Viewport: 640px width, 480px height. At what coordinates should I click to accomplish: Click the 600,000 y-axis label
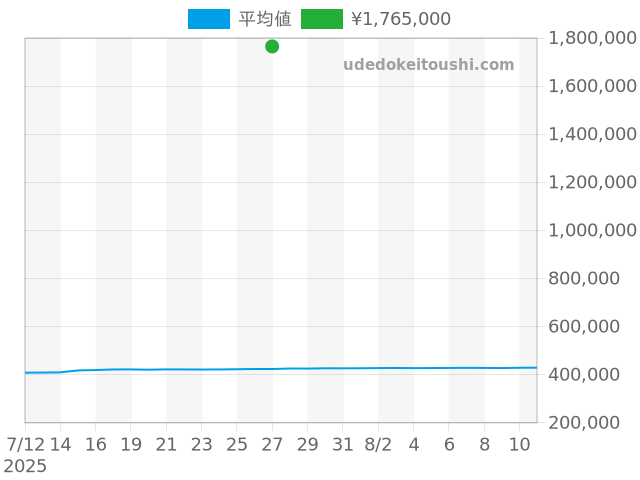(x=584, y=327)
